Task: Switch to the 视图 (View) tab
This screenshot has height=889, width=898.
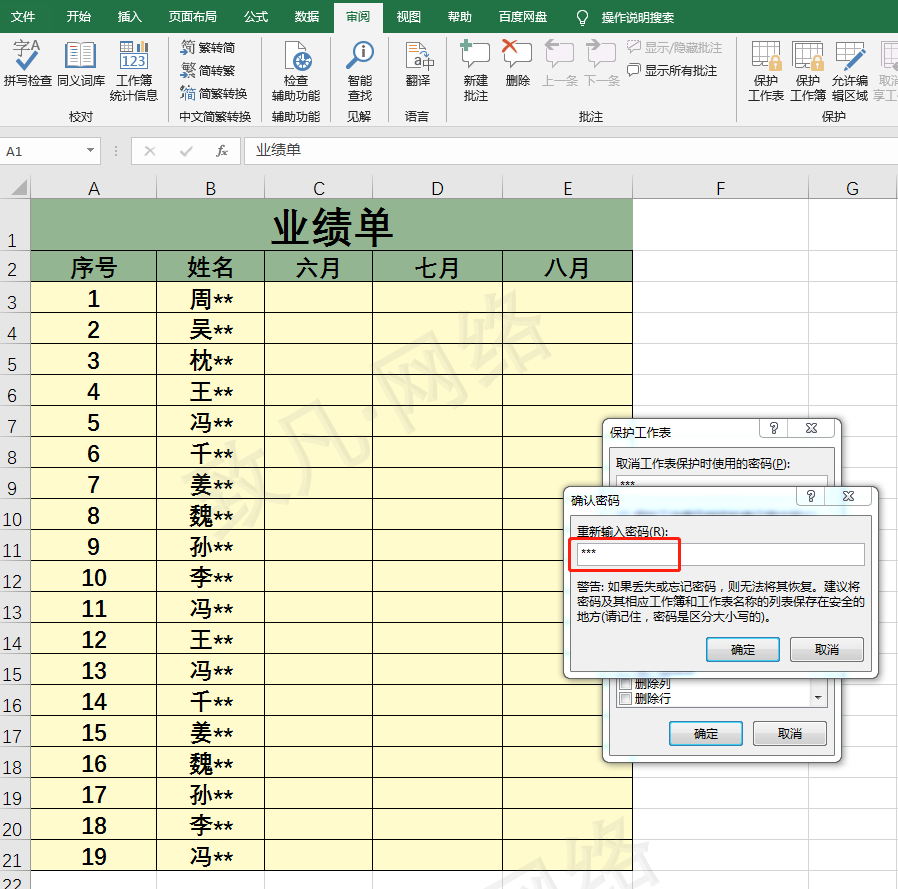Action: click(x=409, y=17)
